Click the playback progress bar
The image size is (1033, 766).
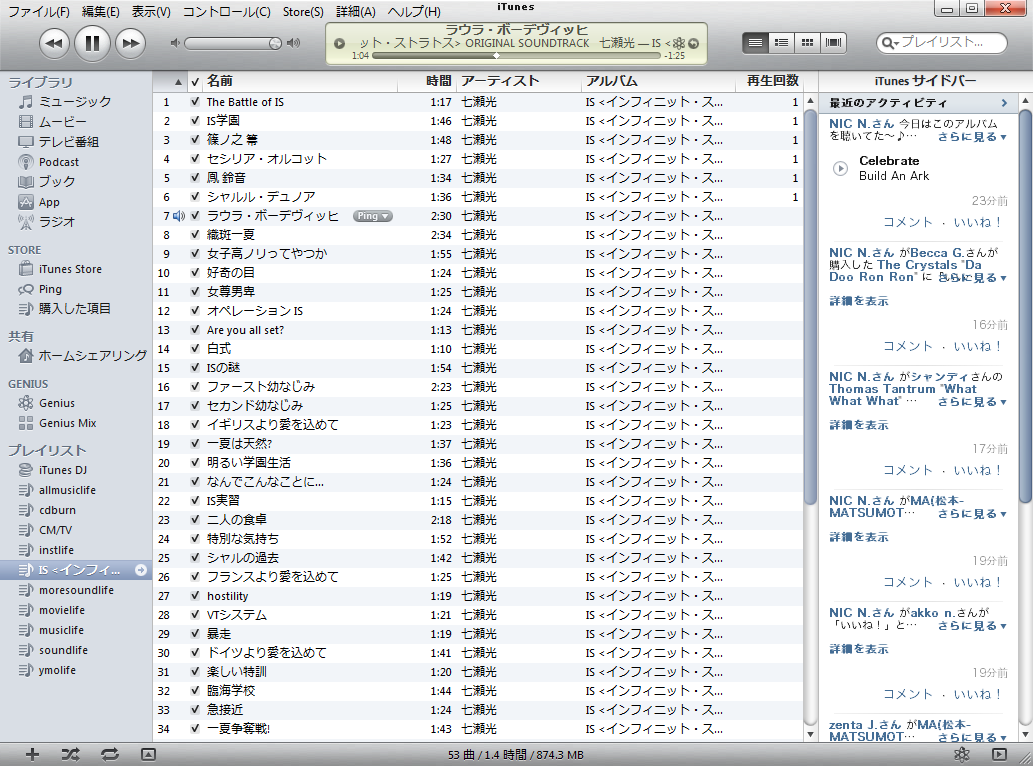tap(516, 56)
